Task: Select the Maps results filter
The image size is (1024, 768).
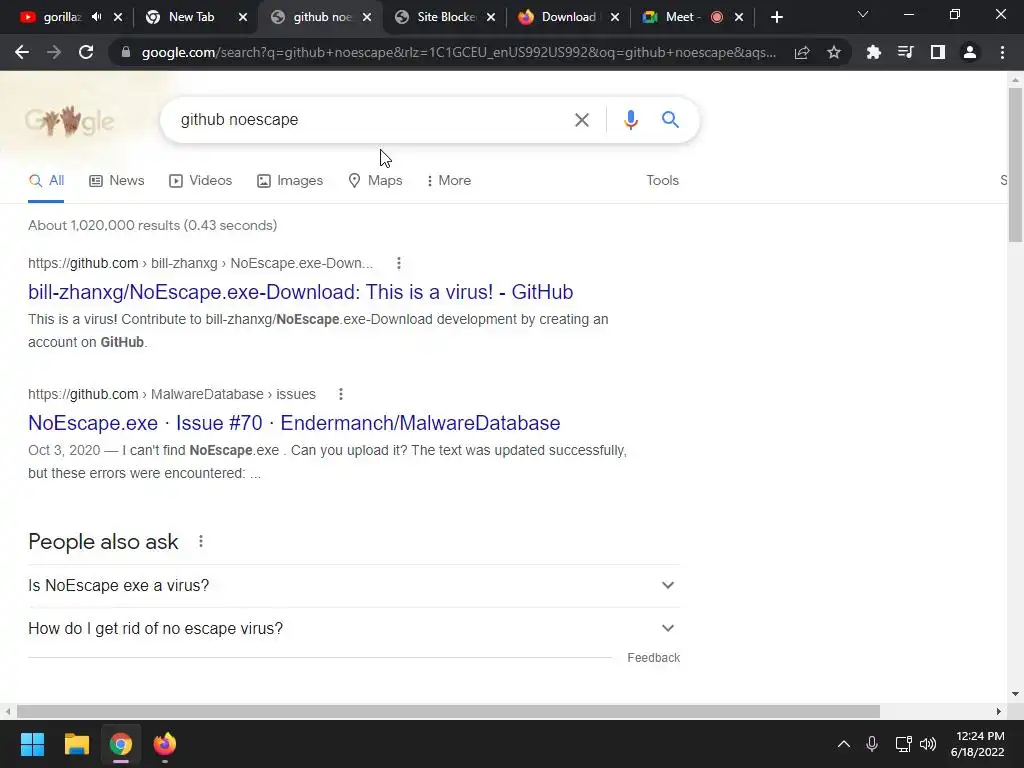Action: tap(375, 180)
